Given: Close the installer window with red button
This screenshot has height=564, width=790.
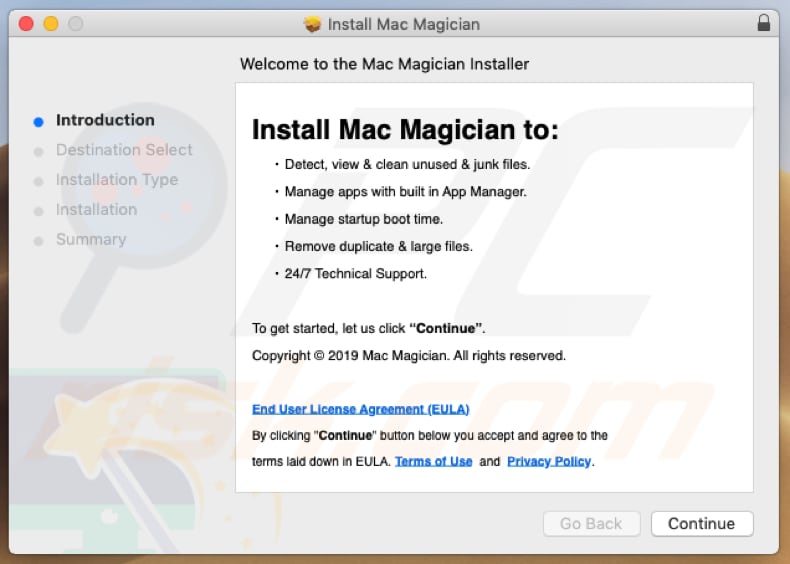Looking at the screenshot, I should (26, 24).
